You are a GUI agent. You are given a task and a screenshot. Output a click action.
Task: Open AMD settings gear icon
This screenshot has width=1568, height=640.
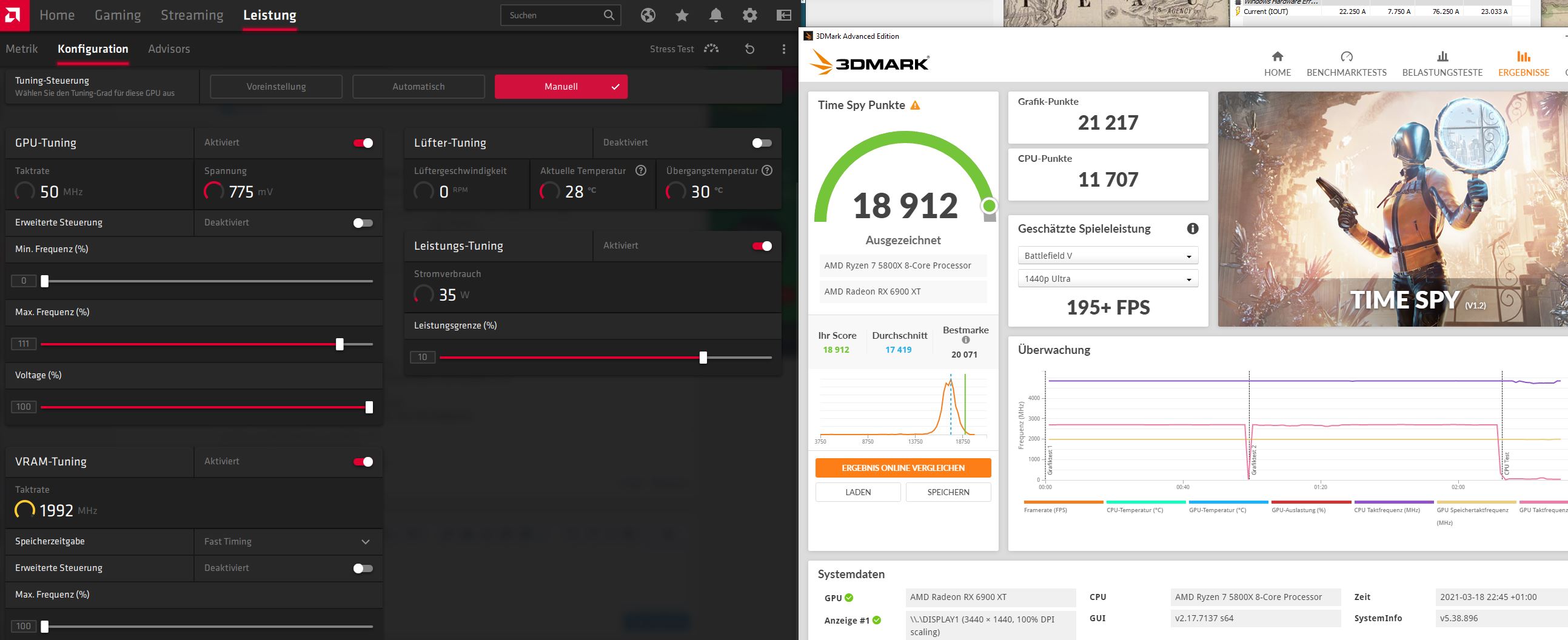pyautogui.click(x=750, y=15)
